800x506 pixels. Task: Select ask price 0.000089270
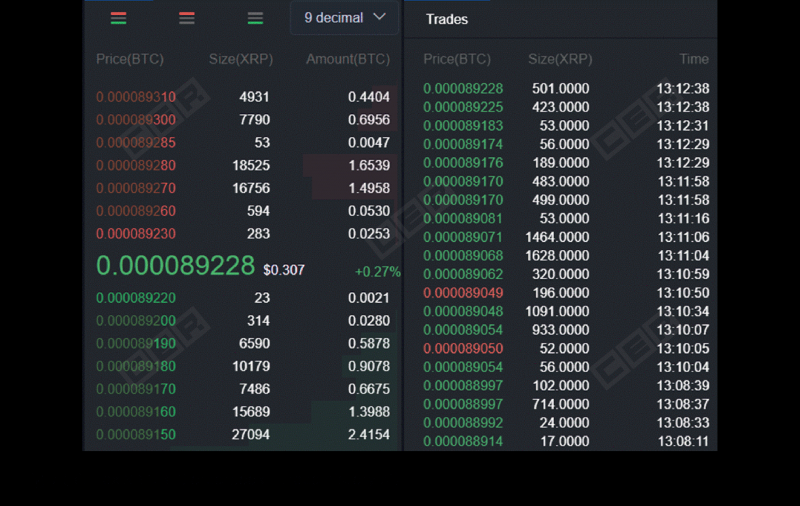[136, 188]
